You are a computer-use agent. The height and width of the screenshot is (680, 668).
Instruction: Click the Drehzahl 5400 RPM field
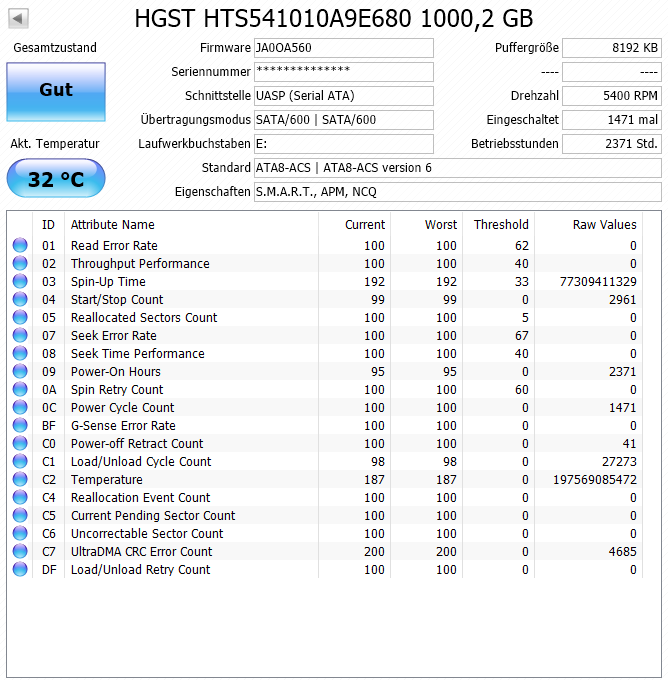click(x=612, y=95)
